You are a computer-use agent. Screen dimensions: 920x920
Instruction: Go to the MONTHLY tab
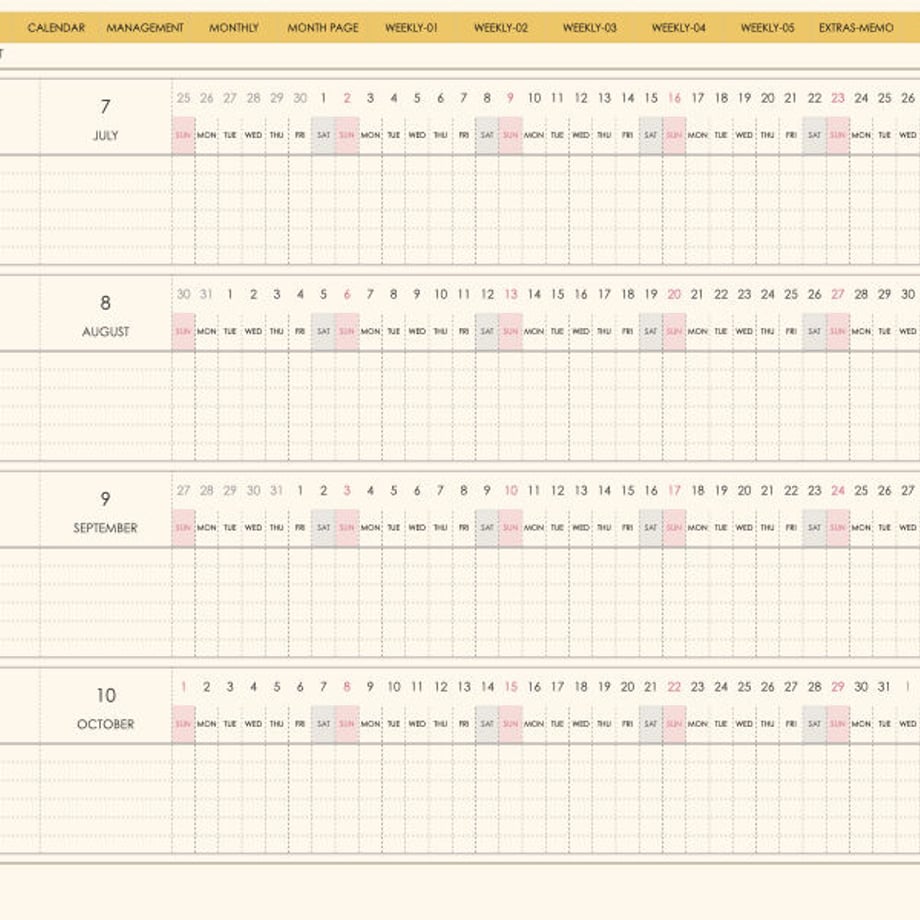pyautogui.click(x=234, y=28)
